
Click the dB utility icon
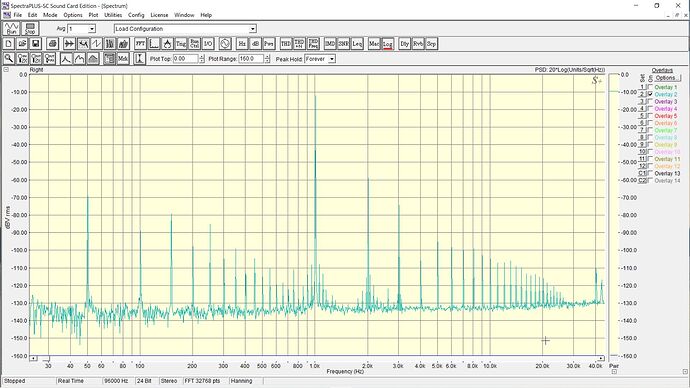255,44
